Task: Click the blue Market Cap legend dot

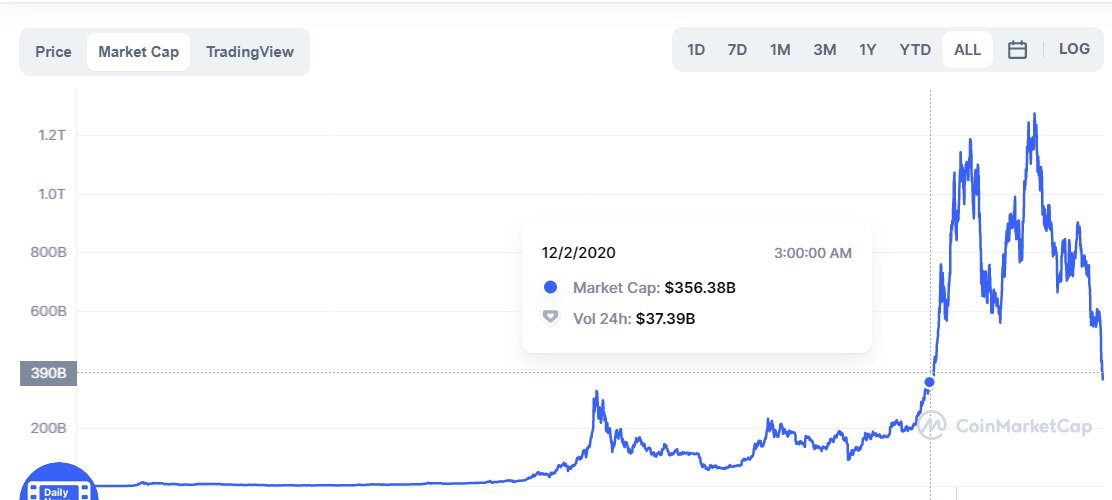Action: [550, 288]
